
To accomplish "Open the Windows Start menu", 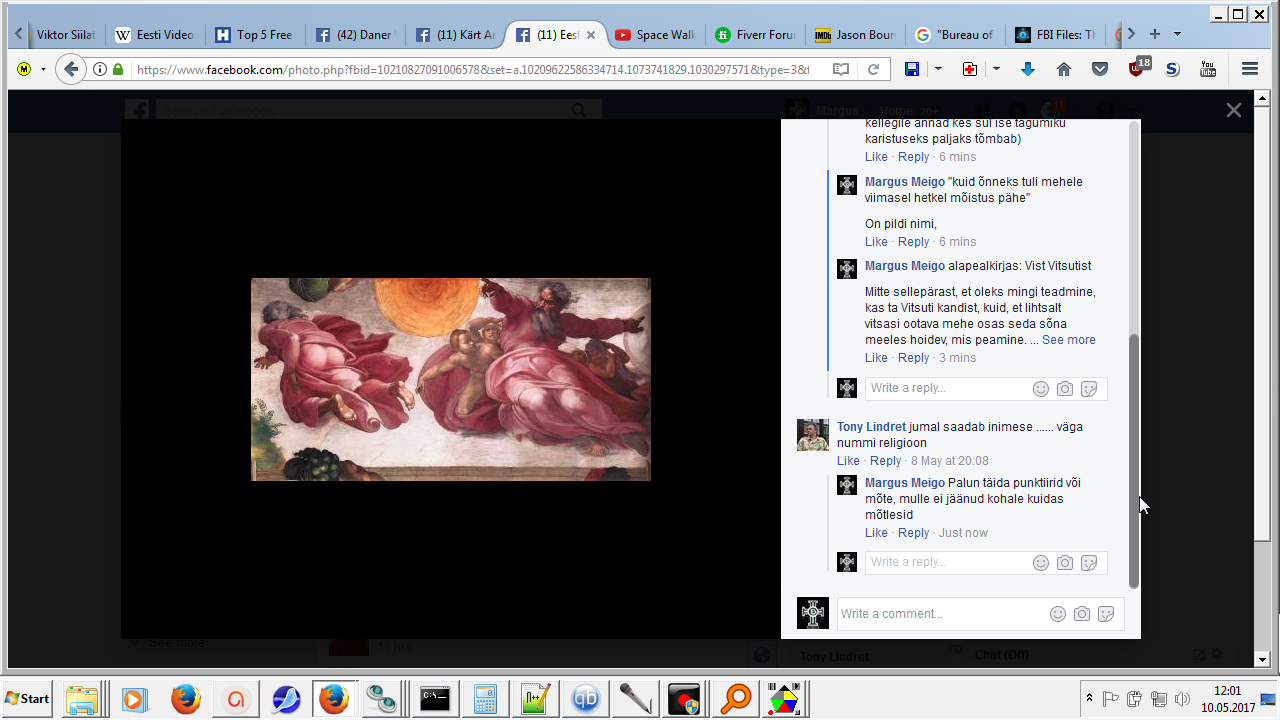I will tap(27, 698).
